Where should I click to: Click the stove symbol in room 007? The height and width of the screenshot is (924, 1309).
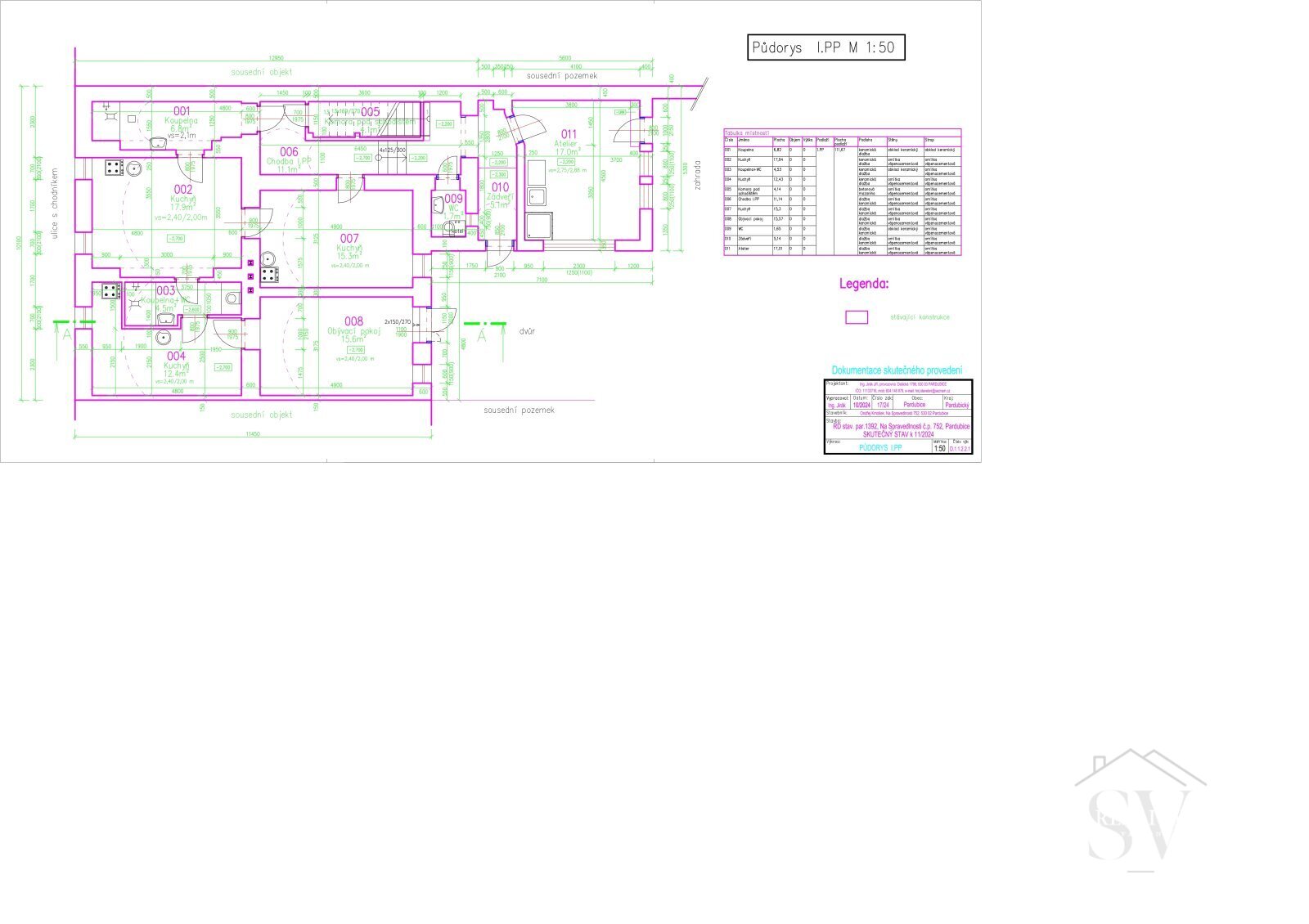pyautogui.click(x=268, y=276)
